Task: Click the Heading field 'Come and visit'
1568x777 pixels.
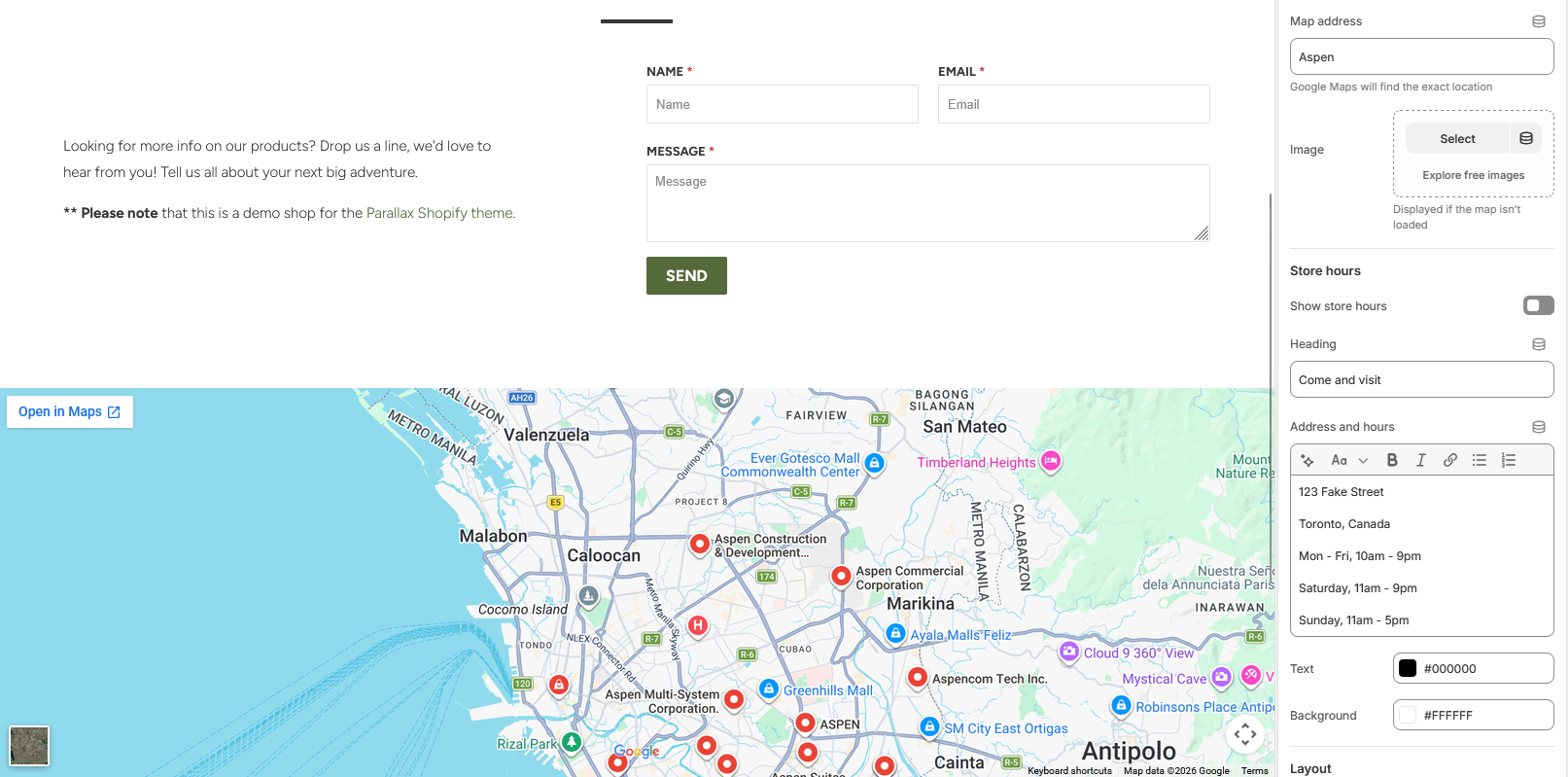Action: pyautogui.click(x=1422, y=379)
